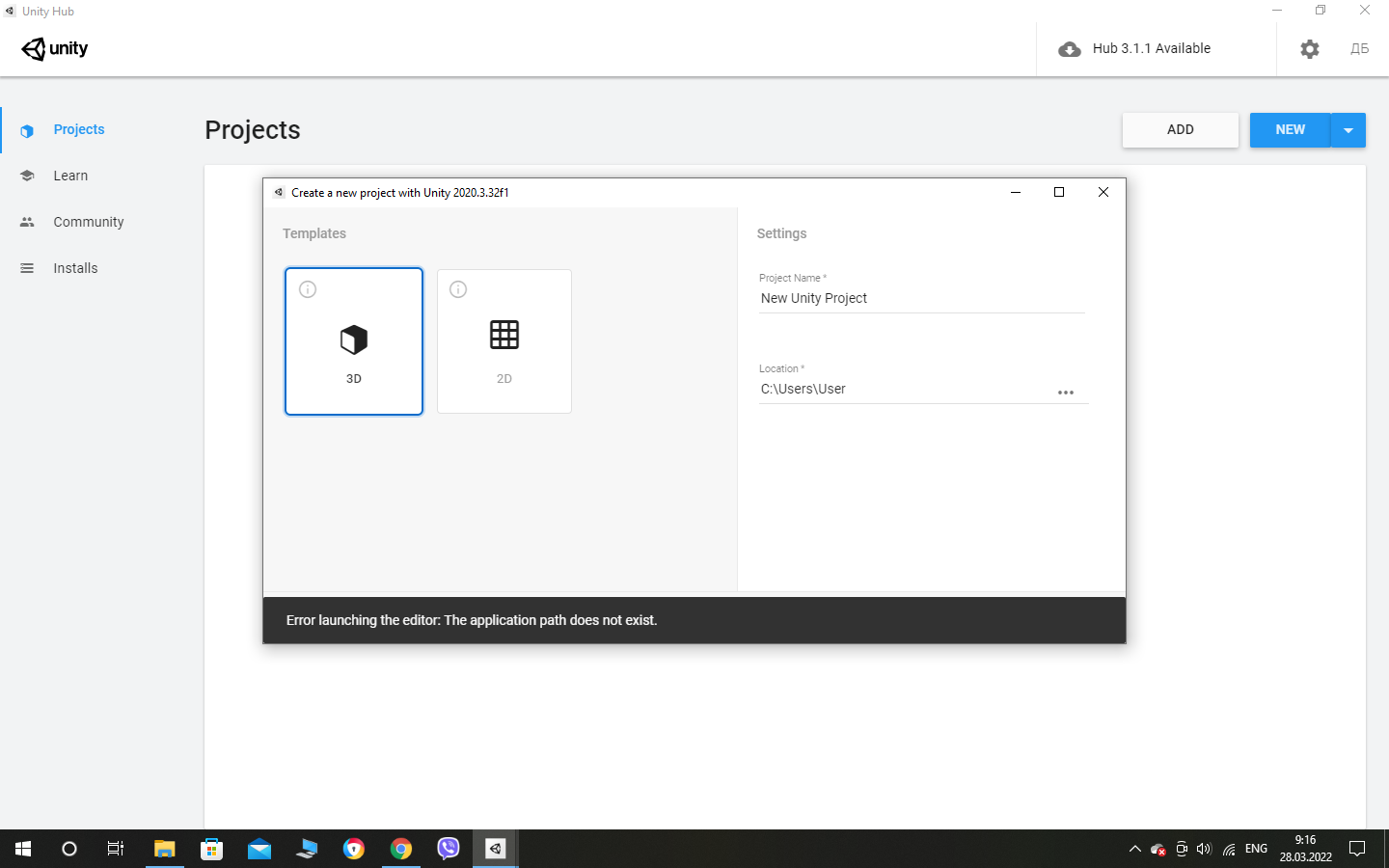1389x868 pixels.
Task: Open the Mail app from taskbar
Action: click(x=259, y=849)
